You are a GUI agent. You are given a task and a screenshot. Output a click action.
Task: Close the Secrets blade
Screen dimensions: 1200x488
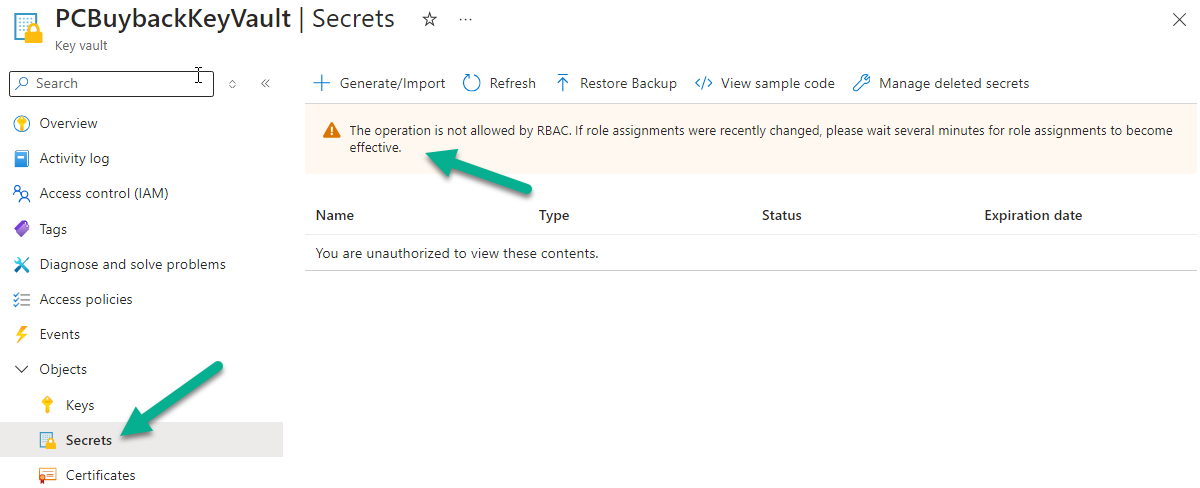tap(1178, 19)
